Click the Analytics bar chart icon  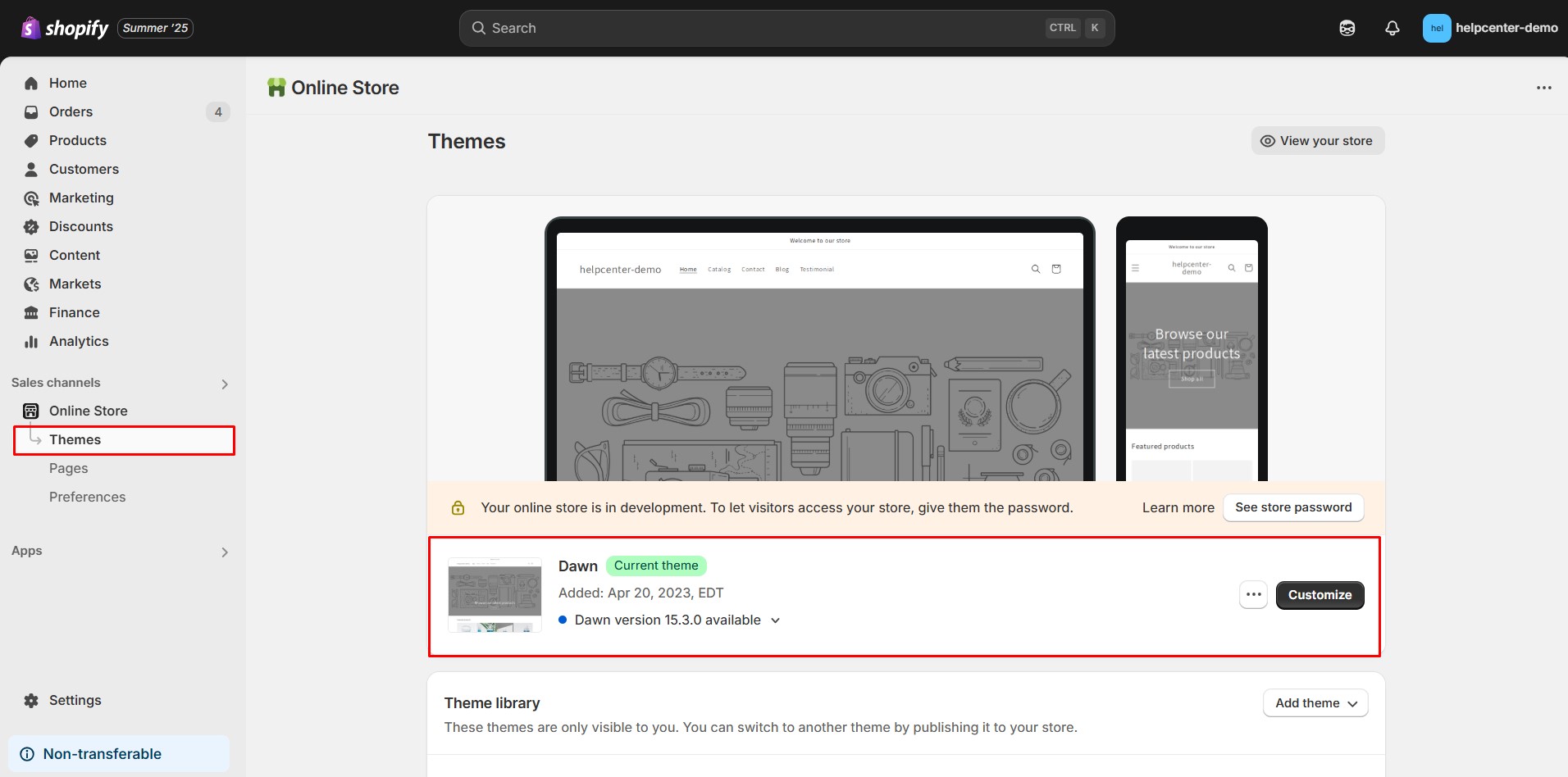pos(31,342)
